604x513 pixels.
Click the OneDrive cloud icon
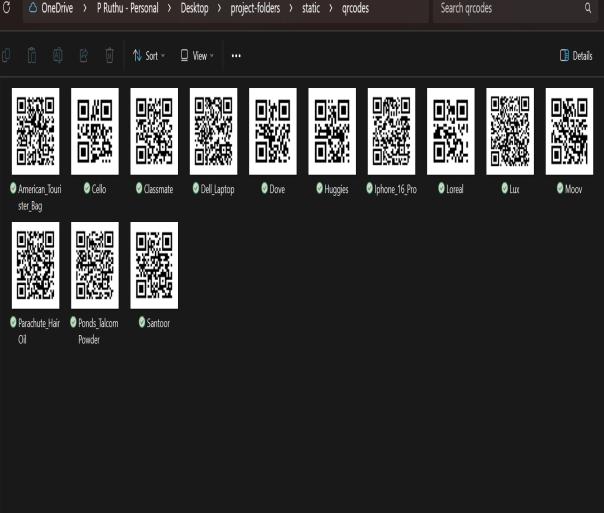click(33, 7)
